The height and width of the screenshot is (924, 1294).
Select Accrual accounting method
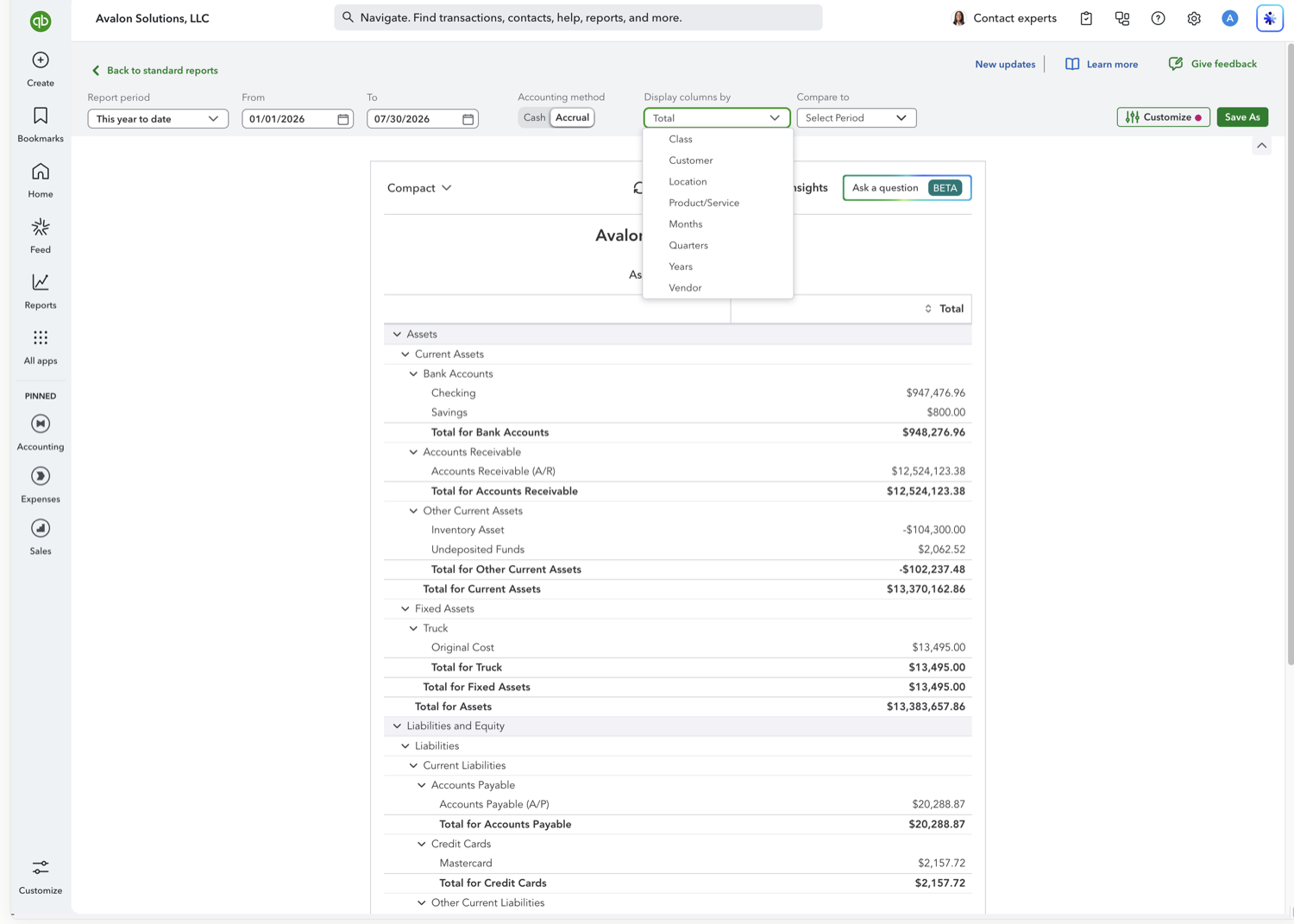point(572,117)
